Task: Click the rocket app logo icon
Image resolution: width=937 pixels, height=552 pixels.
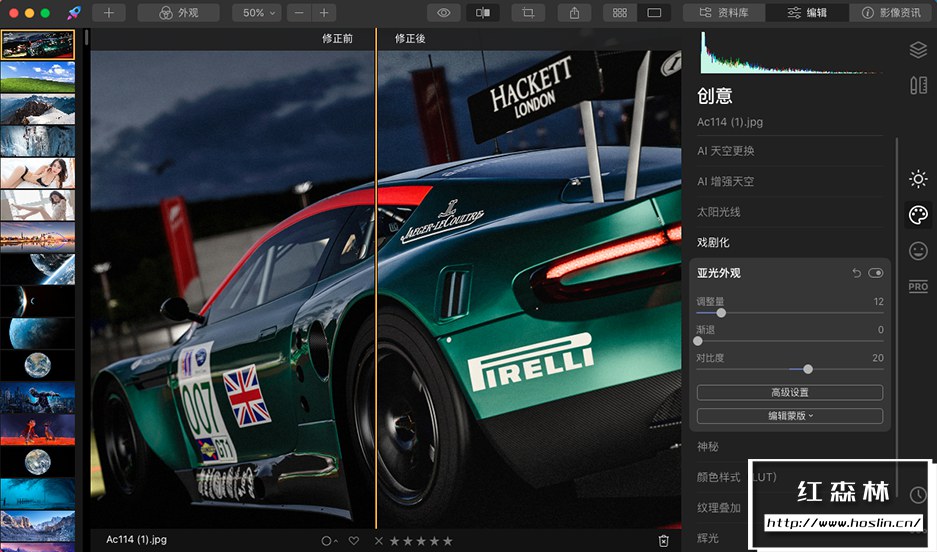Action: click(74, 13)
